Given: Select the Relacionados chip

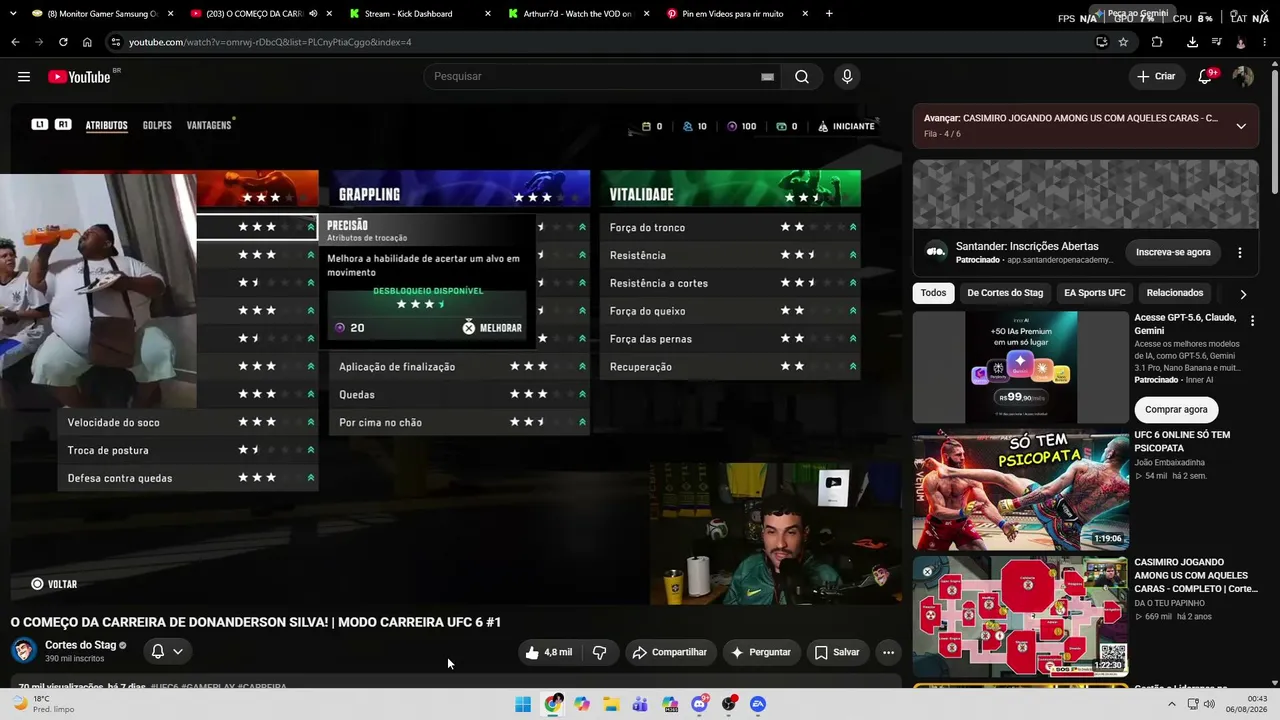Looking at the screenshot, I should pyautogui.click(x=1175, y=293).
